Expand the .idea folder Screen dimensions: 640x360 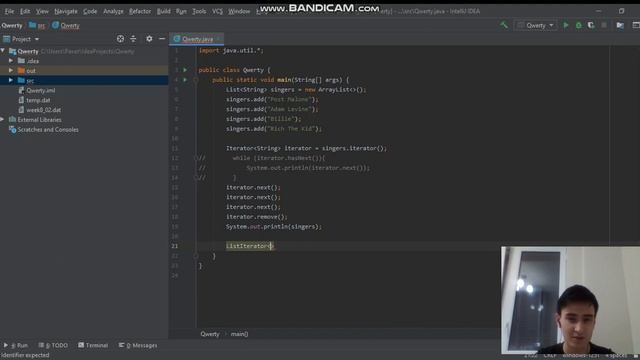pos(11,61)
